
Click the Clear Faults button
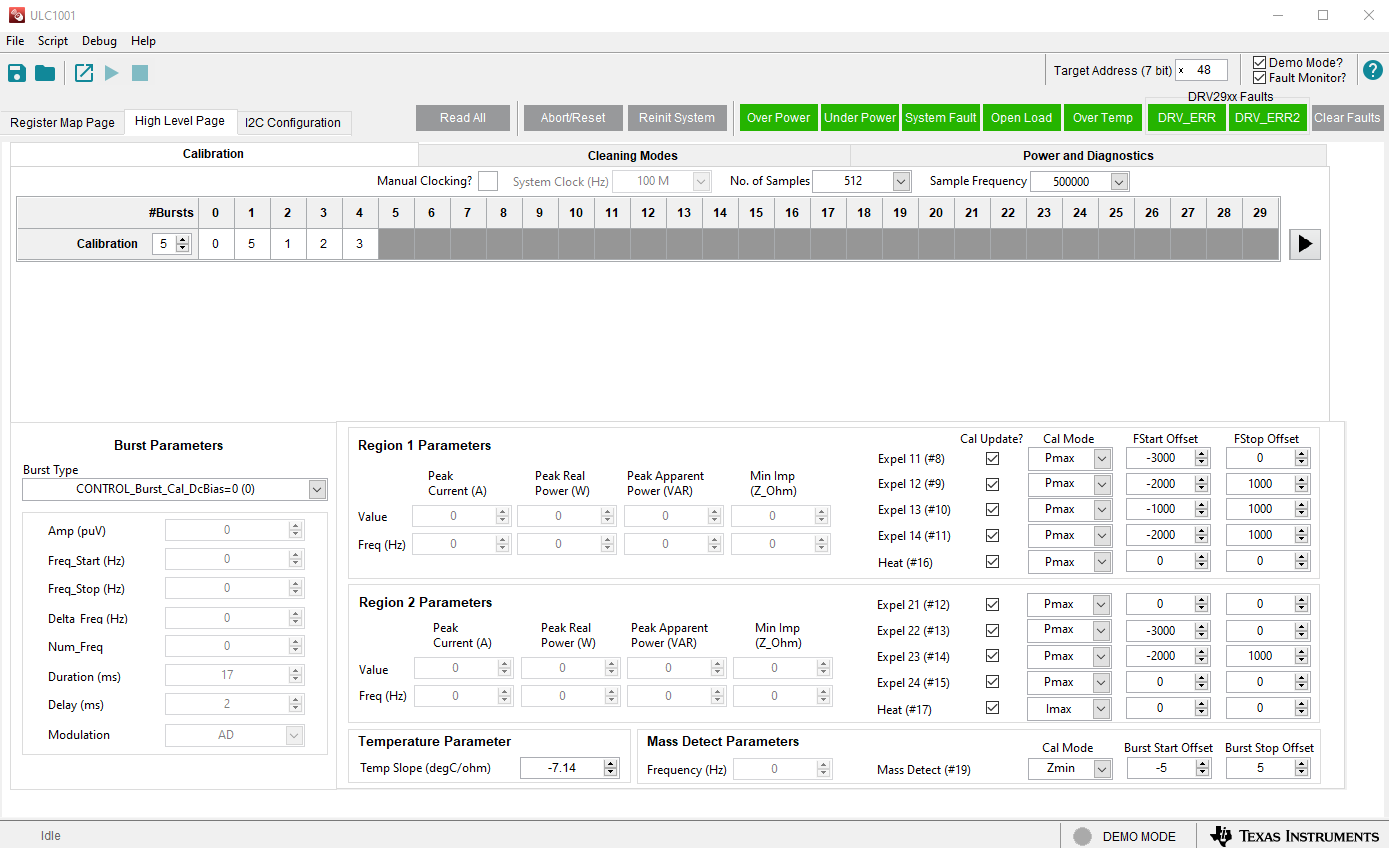click(x=1347, y=118)
